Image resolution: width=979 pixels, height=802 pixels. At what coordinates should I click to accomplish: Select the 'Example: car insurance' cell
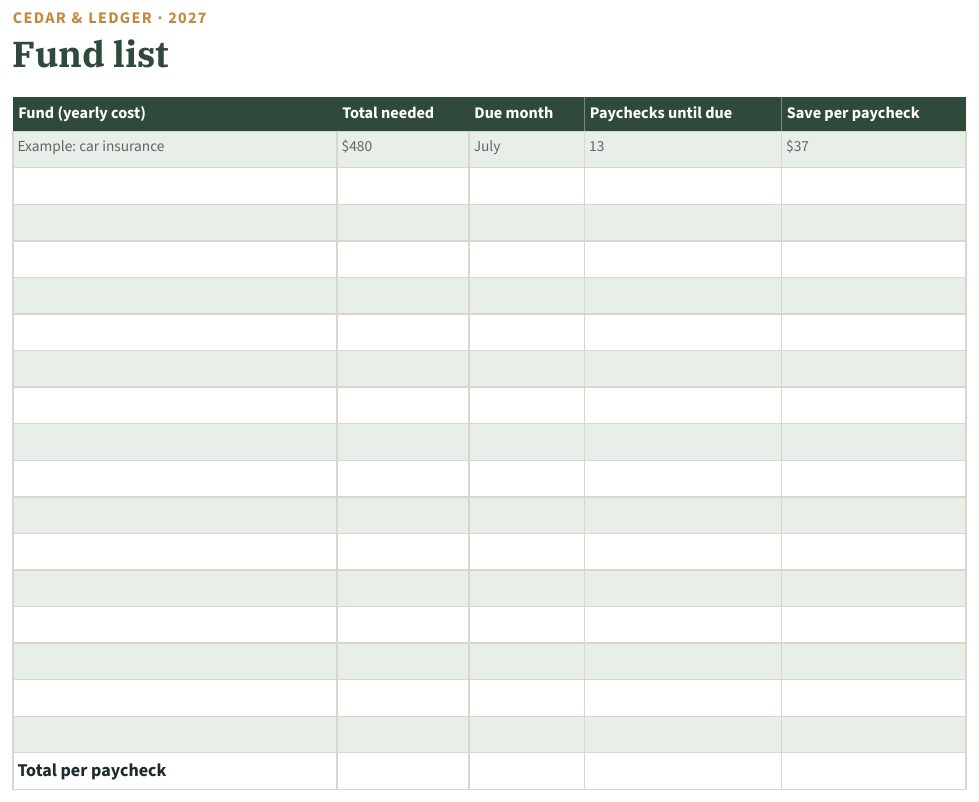point(175,149)
